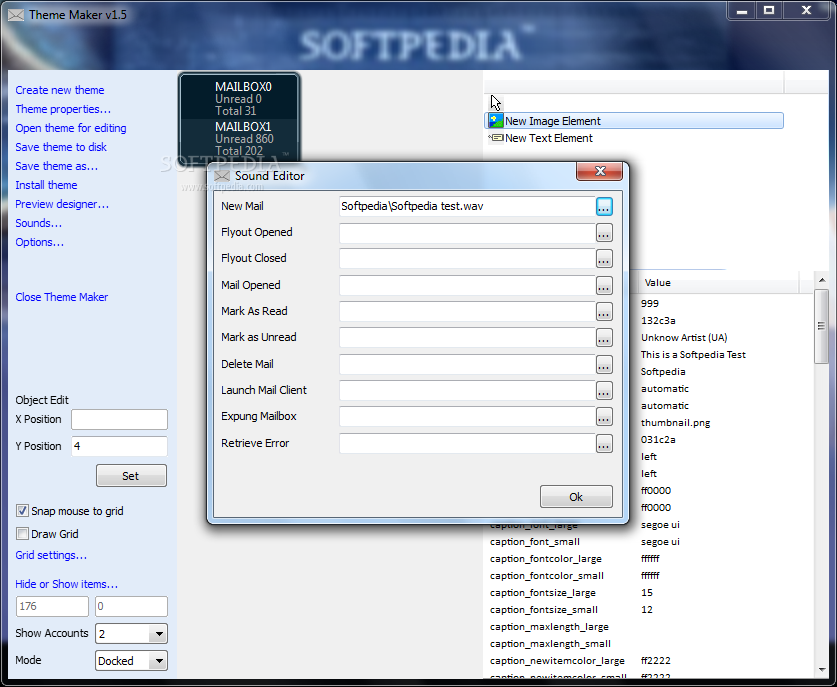
Task: Click the properties list scrollbar thumb
Action: (821, 326)
